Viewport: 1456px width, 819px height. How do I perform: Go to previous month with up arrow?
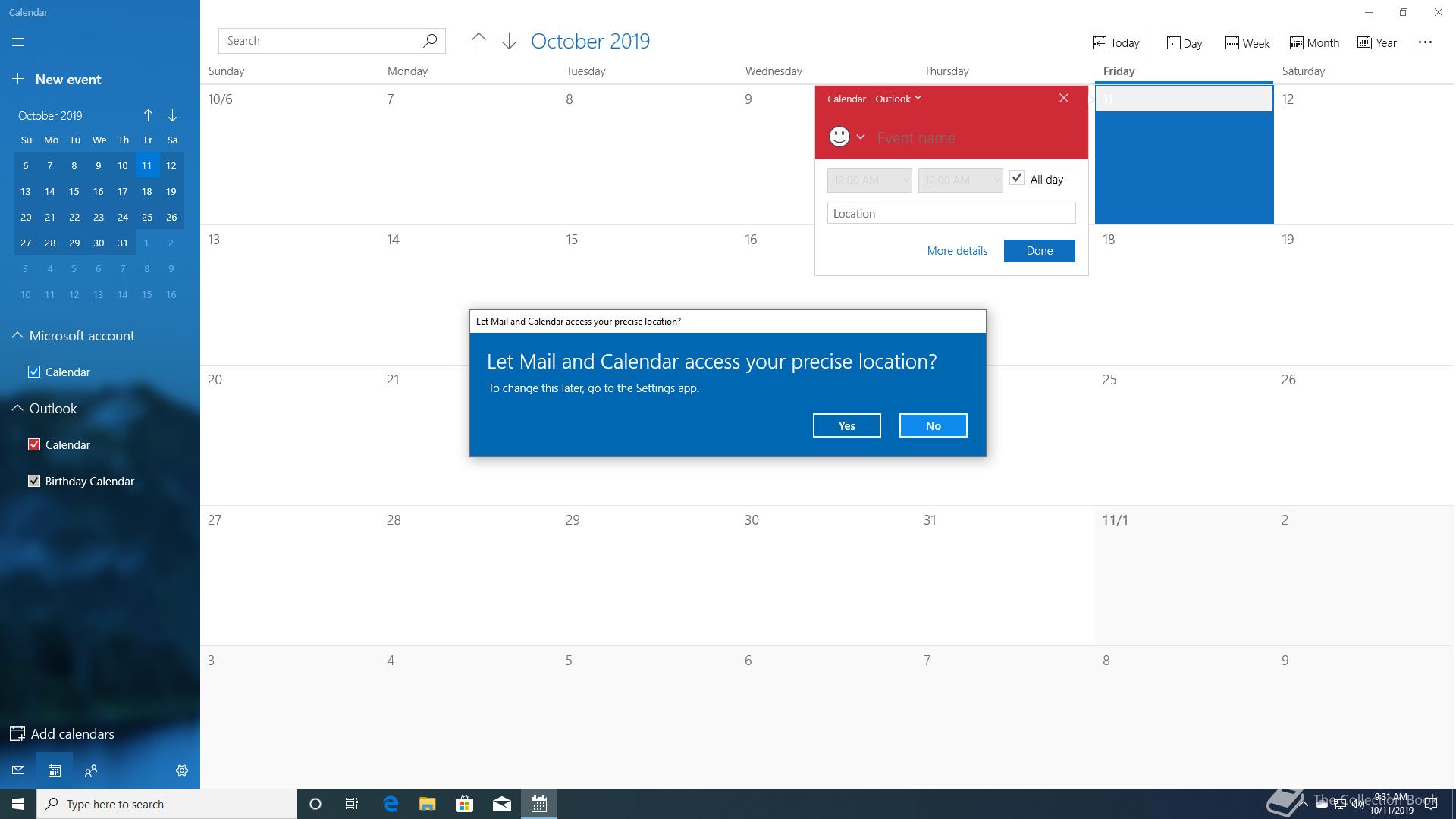point(479,42)
